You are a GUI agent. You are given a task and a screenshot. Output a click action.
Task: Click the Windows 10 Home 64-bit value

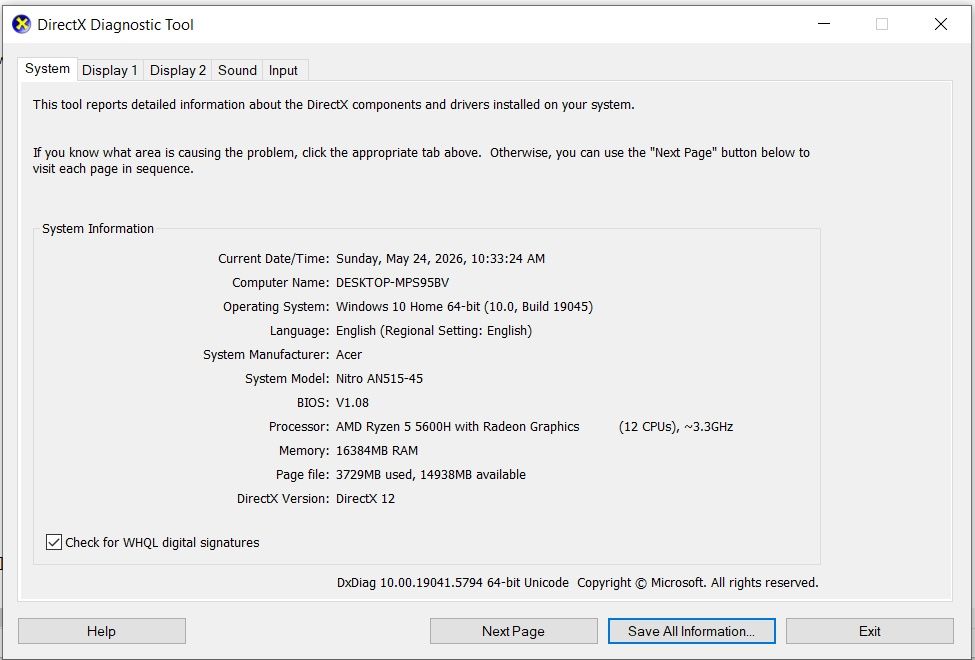(464, 307)
